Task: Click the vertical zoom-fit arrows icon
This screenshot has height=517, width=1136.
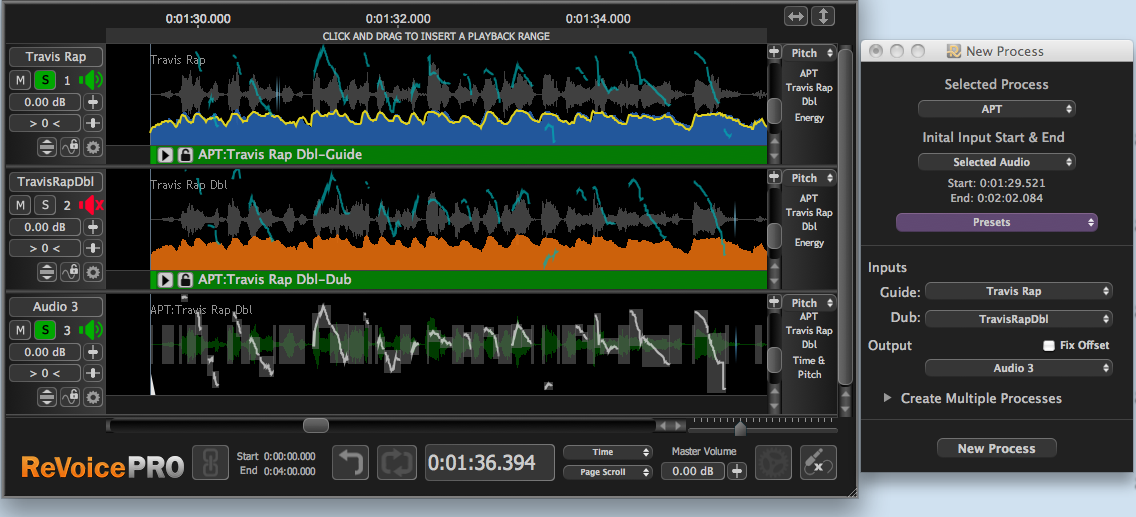Action: click(823, 16)
